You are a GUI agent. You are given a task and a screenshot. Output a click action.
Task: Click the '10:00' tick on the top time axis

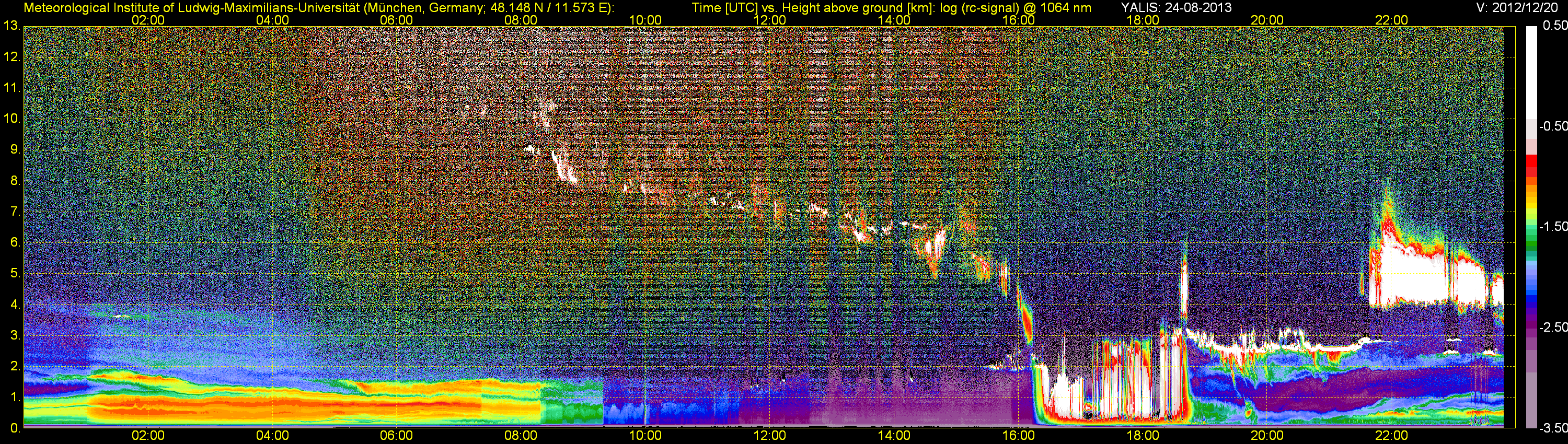645,20
